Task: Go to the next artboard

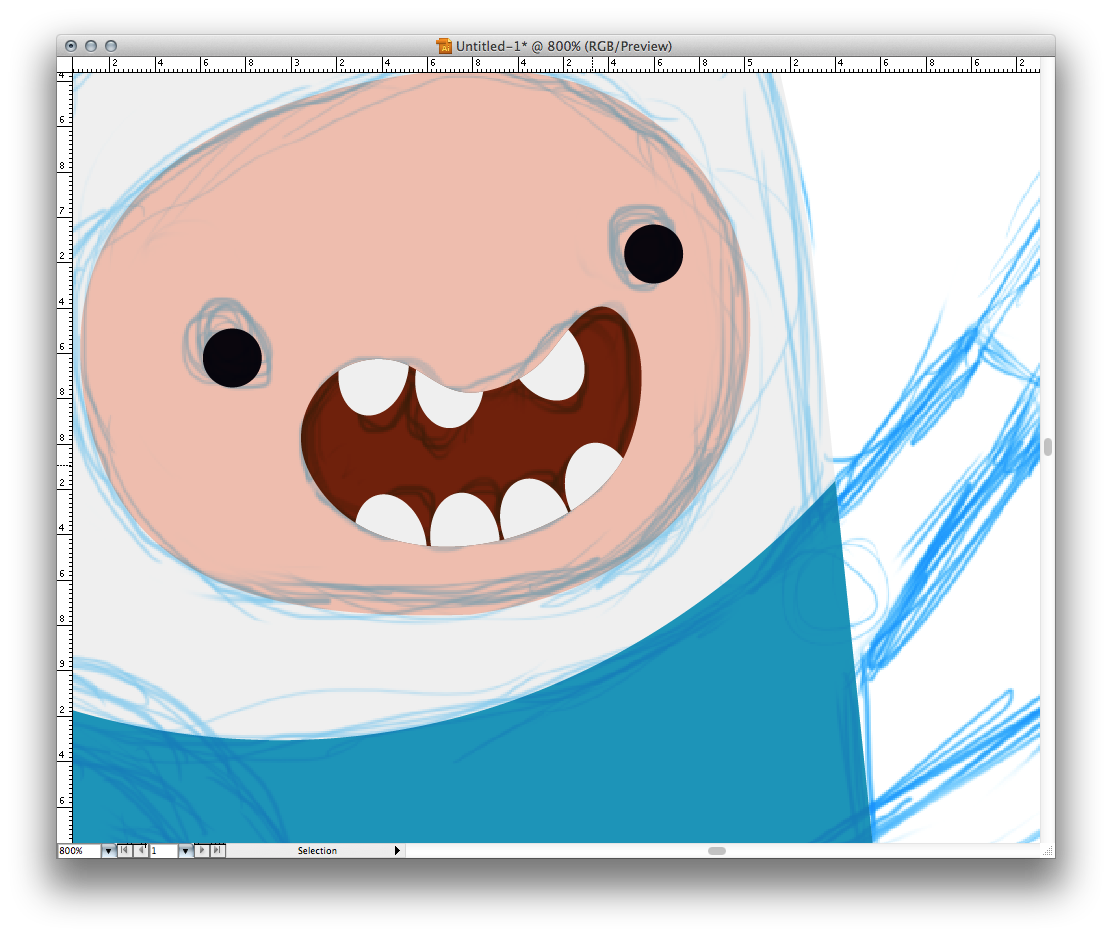Action: click(x=202, y=851)
